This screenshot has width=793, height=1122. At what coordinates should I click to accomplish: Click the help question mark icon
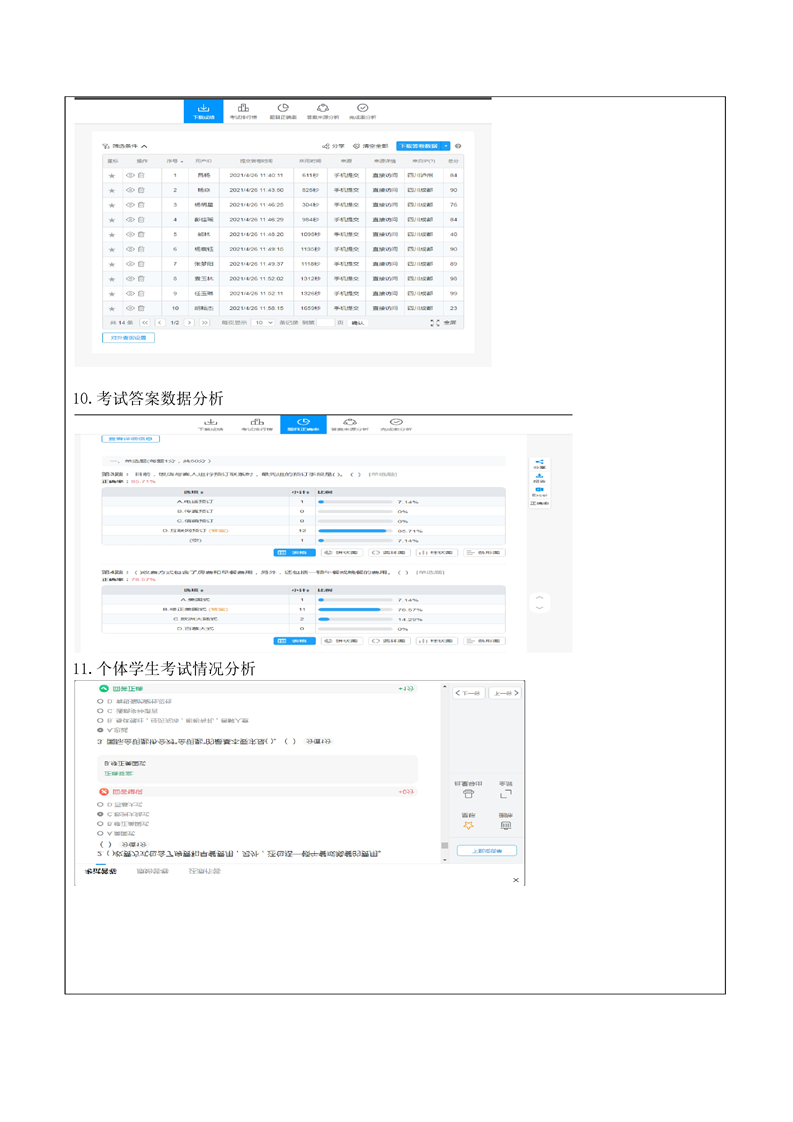coord(459,146)
